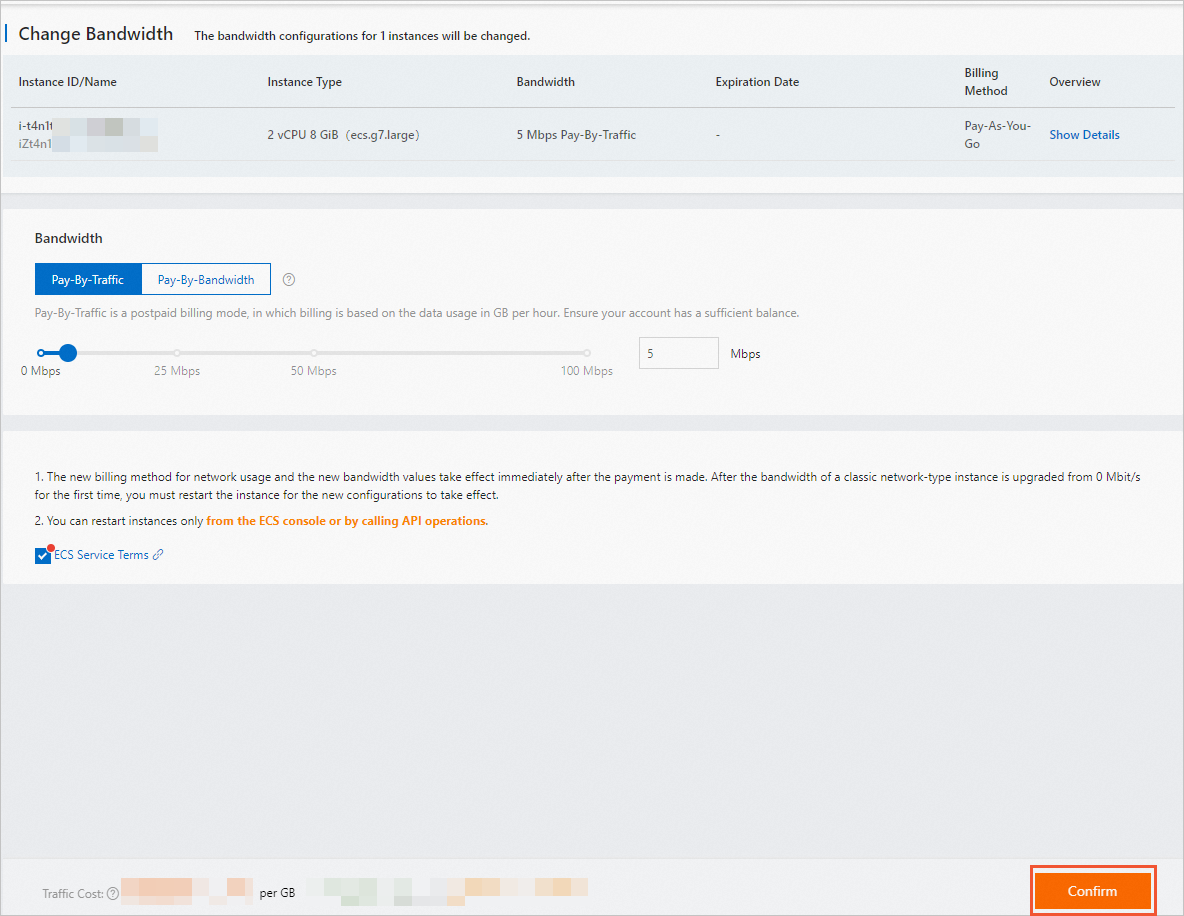Click the '2 vCPU 8 GiB (ecs.g7.large)' cell

point(343,134)
